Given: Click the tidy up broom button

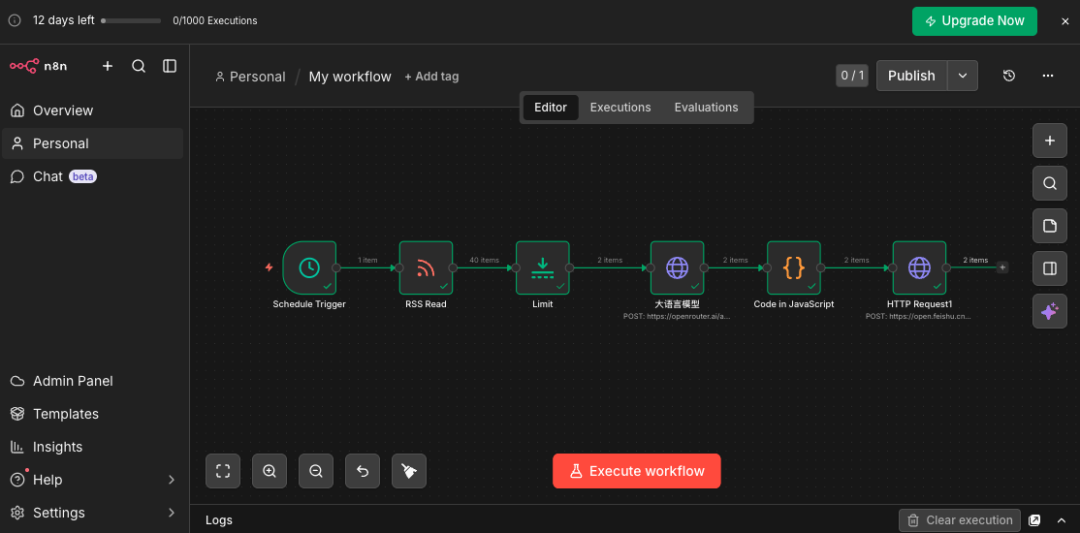Looking at the screenshot, I should click(409, 471).
